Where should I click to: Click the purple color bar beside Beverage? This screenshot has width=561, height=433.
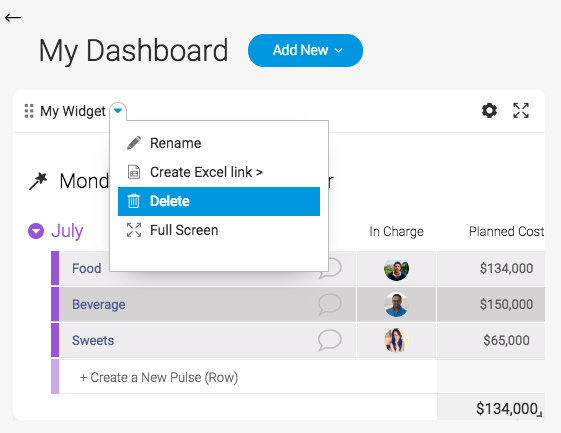(x=55, y=304)
